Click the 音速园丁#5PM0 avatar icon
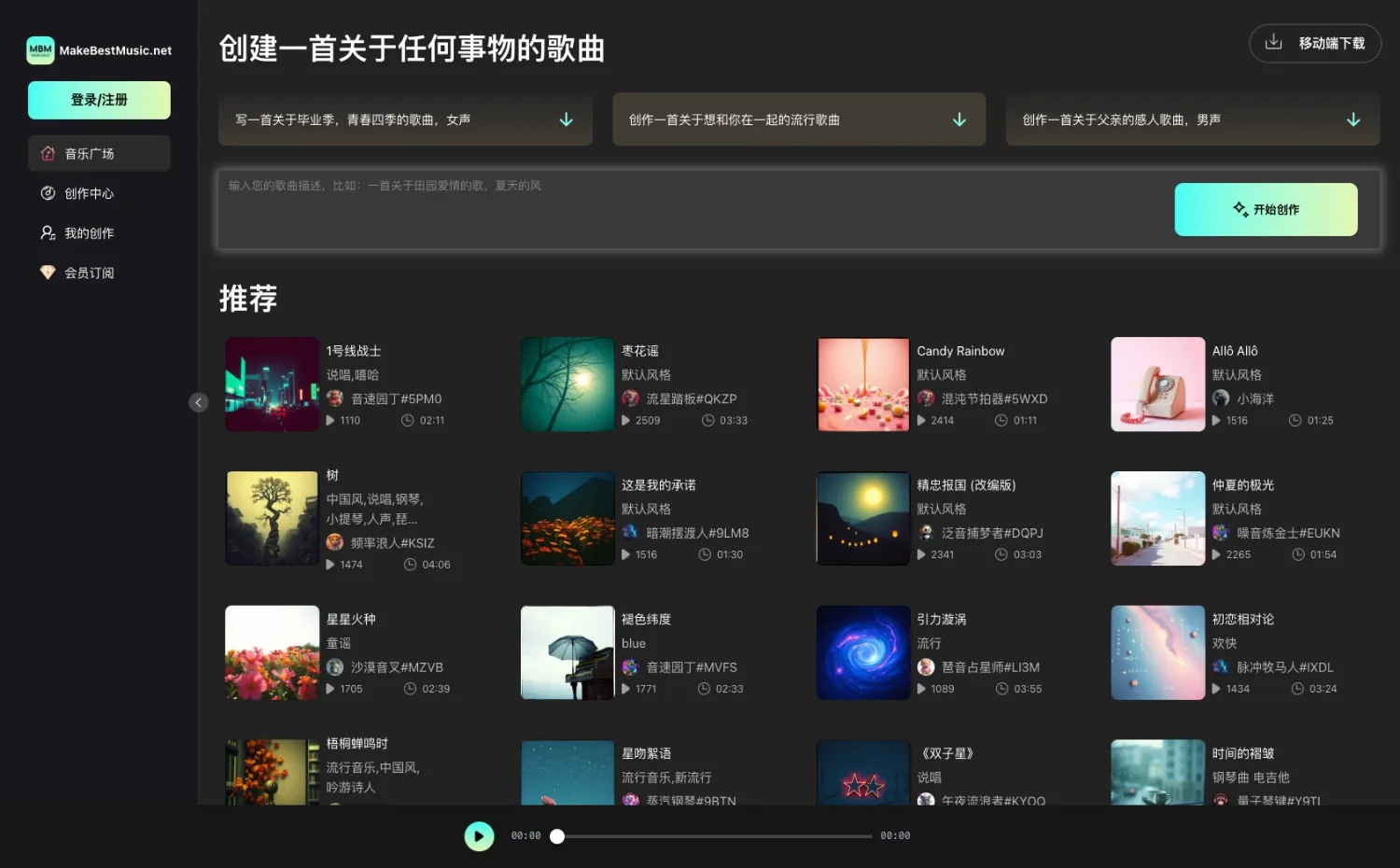Screen dimensions: 1400x868 (335, 399)
